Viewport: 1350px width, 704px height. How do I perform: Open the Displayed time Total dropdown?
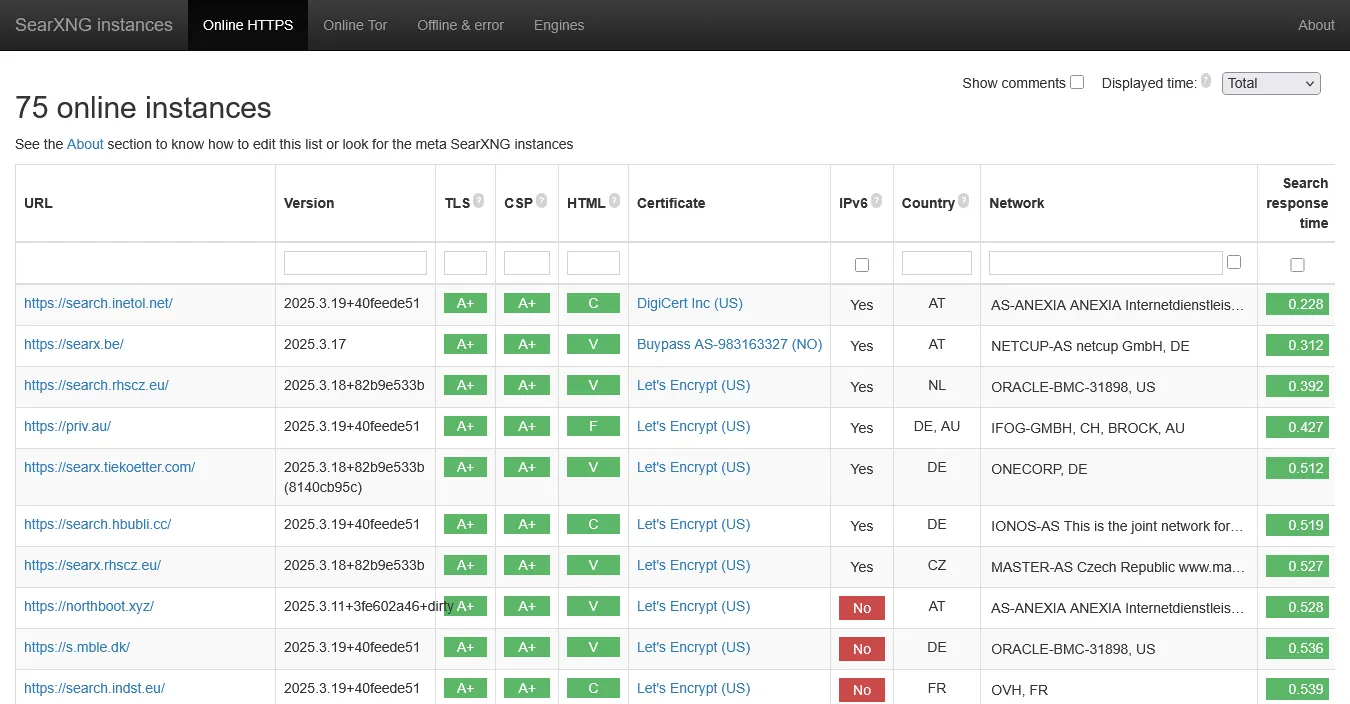click(1271, 83)
